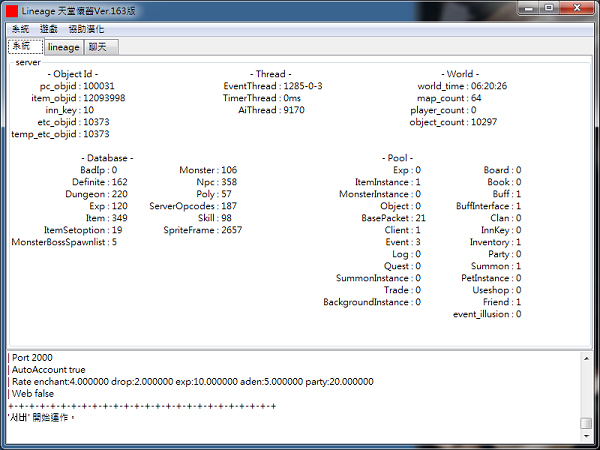Click the log scrollbar down arrow
This screenshot has height=450, width=600.
point(586,436)
